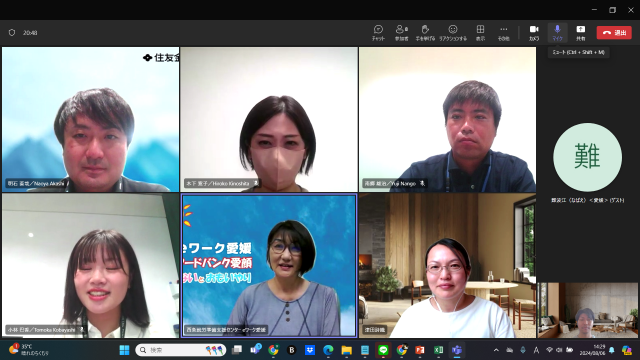The height and width of the screenshot is (360, 640).
Task: Select the guest avatar circle tile
Action: (587, 157)
